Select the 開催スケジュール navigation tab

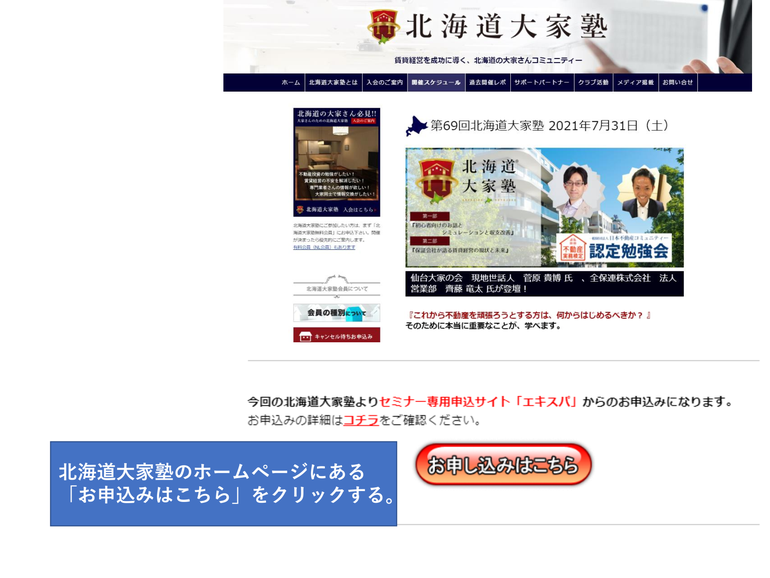[x=436, y=83]
